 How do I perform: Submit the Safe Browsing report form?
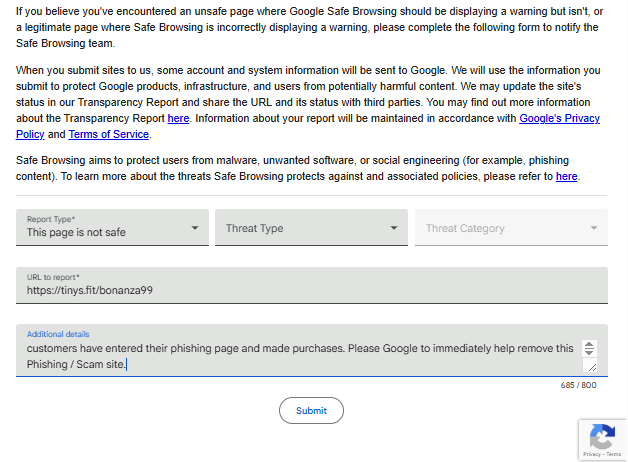pyautogui.click(x=311, y=410)
